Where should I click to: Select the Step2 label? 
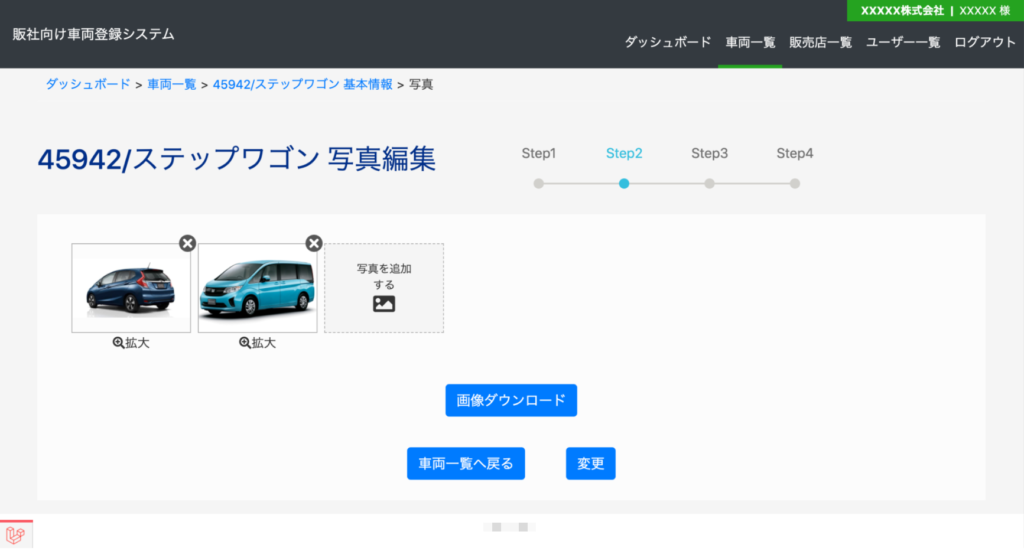click(x=624, y=153)
